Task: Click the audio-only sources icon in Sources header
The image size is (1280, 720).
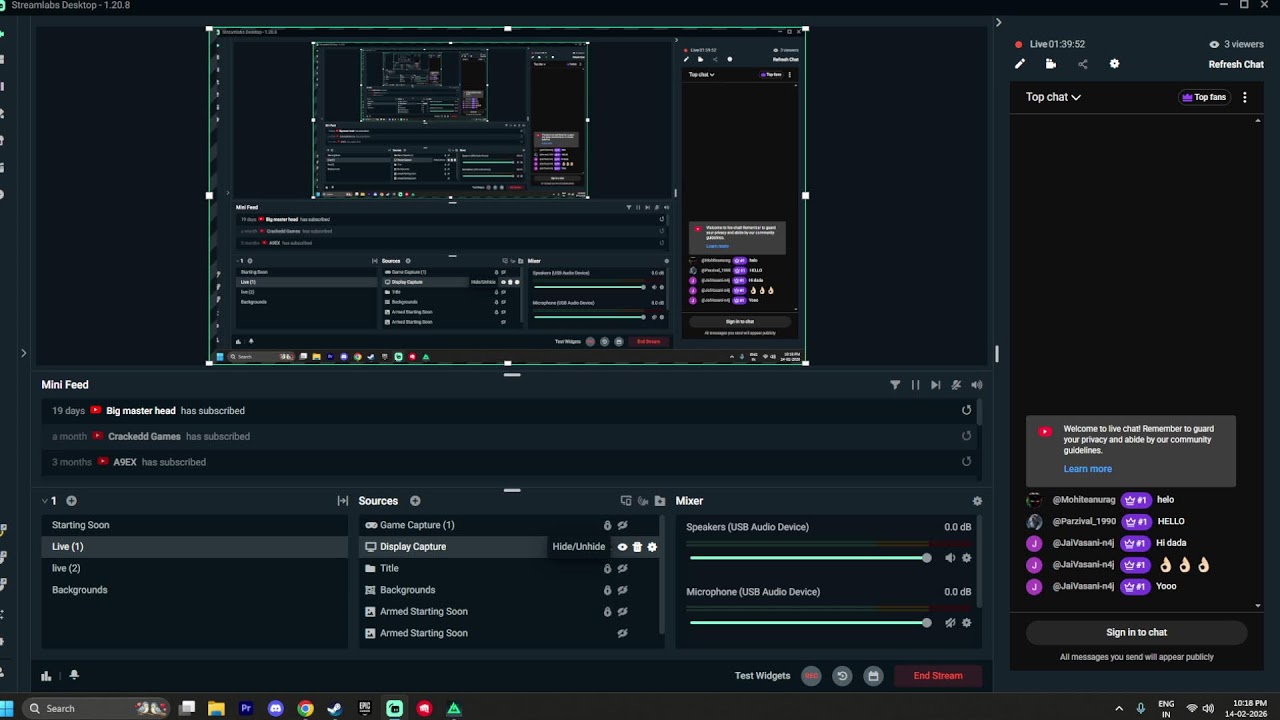Action: [643, 501]
